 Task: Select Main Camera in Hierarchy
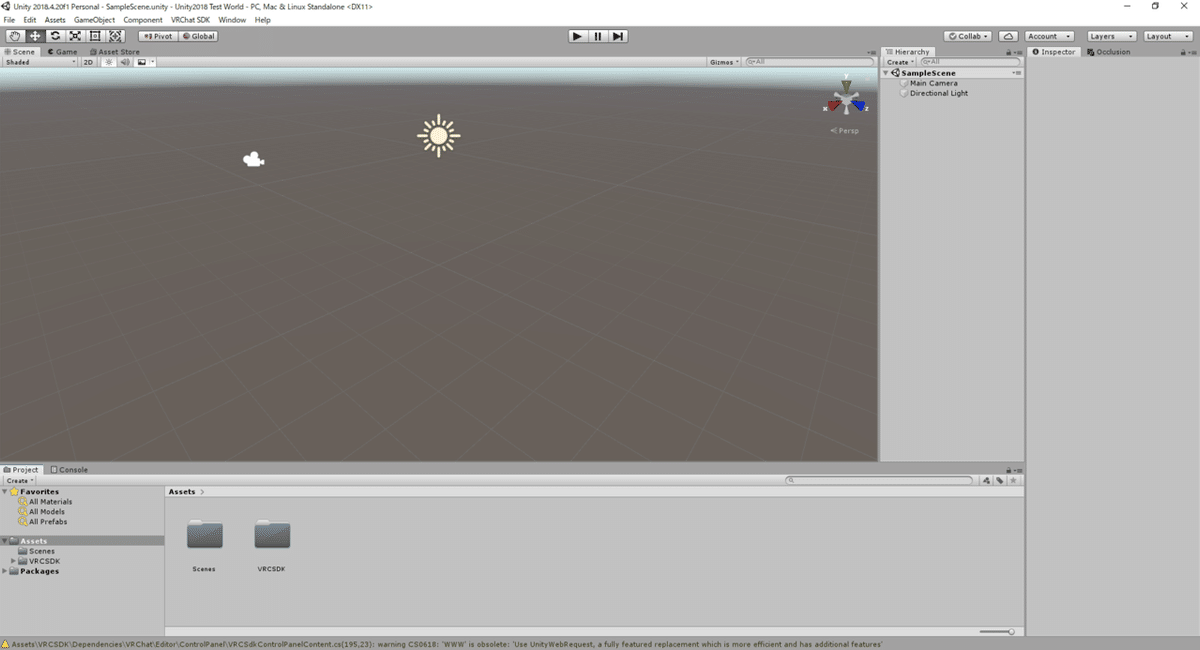click(933, 83)
